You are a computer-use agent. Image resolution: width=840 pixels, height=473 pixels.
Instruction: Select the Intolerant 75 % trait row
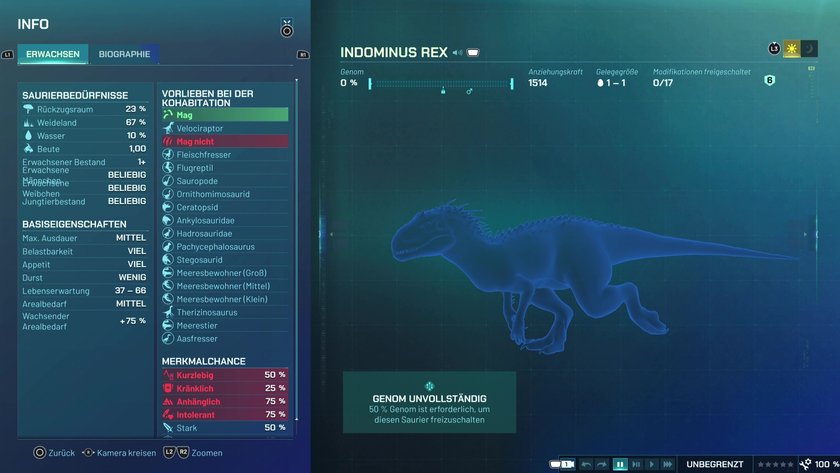click(x=225, y=414)
